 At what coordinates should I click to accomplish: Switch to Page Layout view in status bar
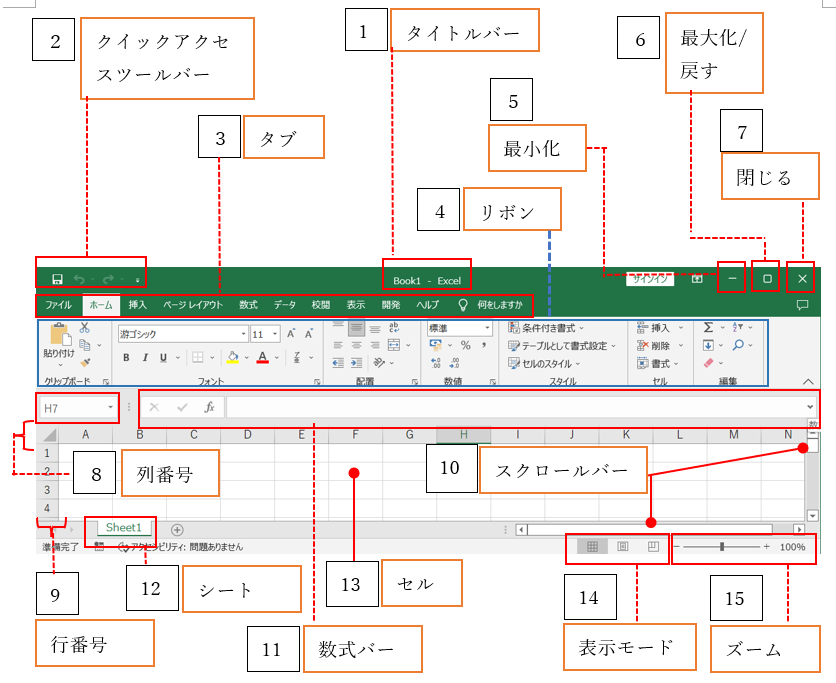[x=622, y=547]
